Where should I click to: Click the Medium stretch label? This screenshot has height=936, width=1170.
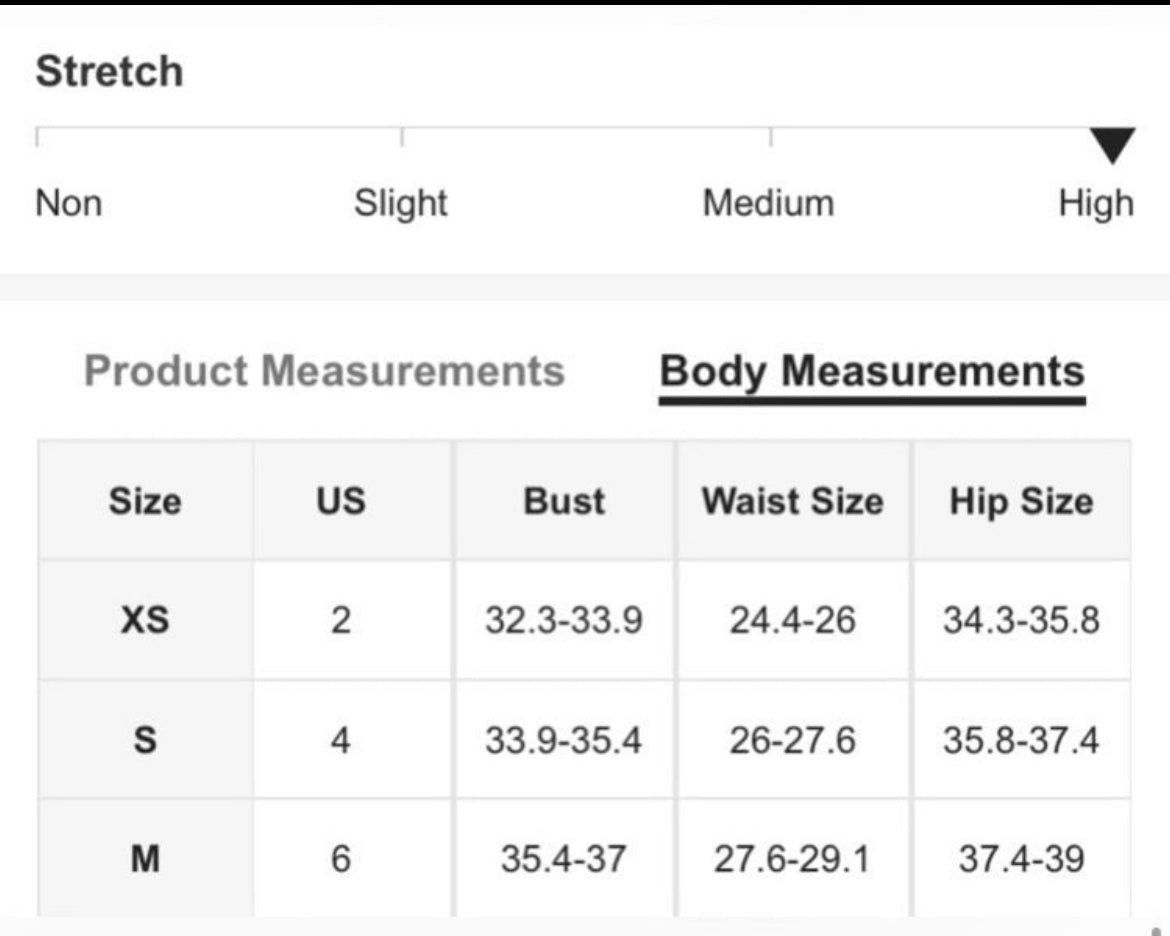(769, 203)
